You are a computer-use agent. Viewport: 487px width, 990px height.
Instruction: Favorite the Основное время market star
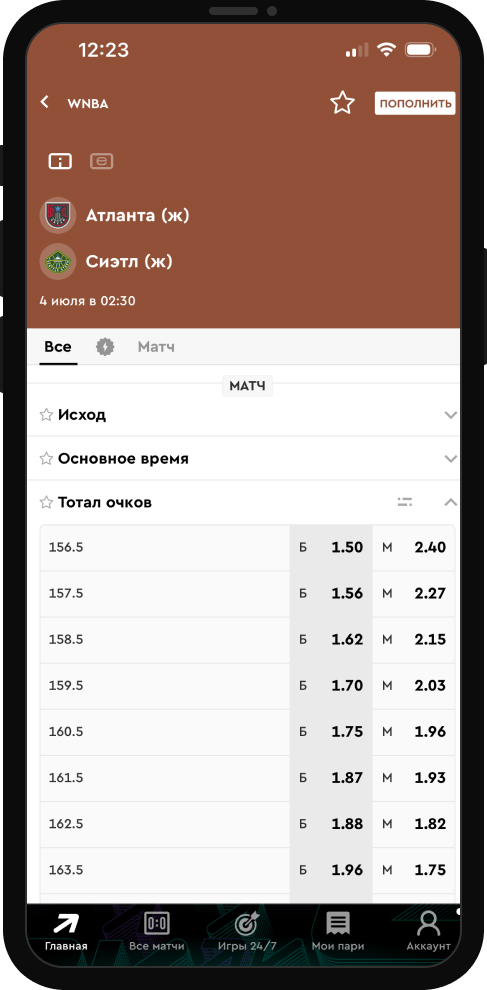tap(46, 458)
